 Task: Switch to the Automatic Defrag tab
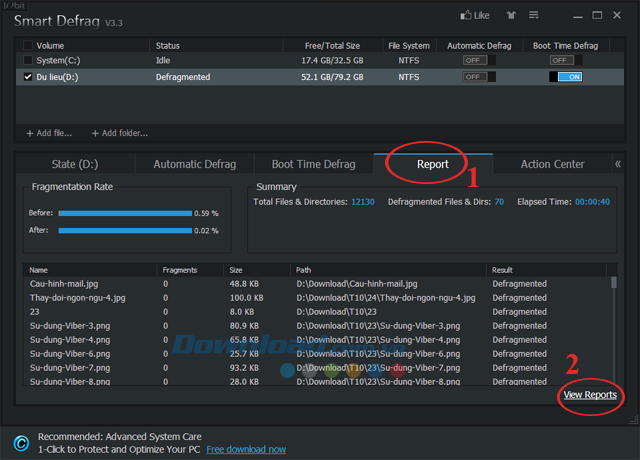tap(193, 164)
